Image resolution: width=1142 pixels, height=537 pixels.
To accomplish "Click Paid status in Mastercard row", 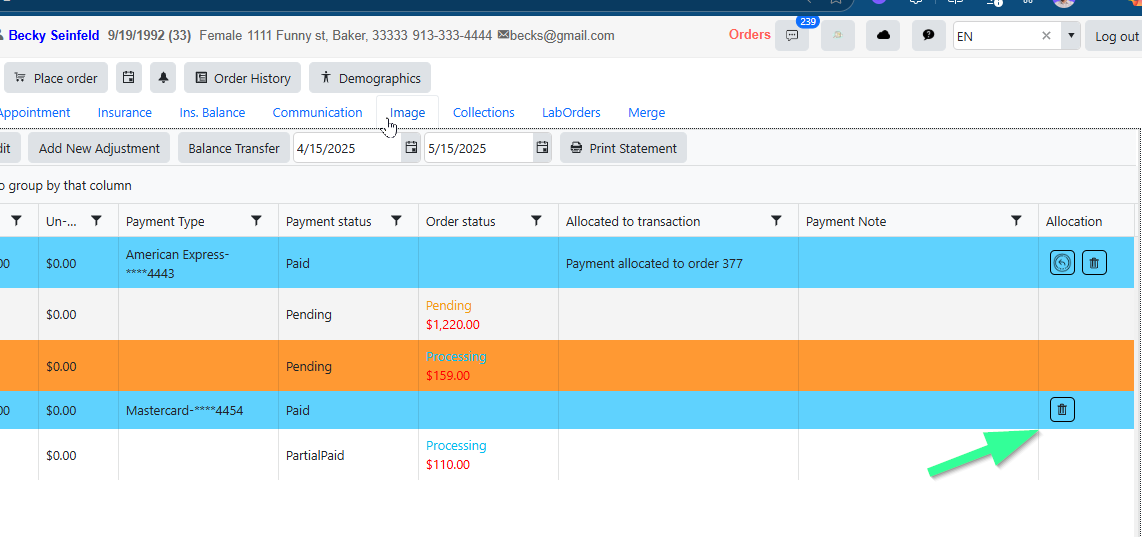I will point(298,410).
